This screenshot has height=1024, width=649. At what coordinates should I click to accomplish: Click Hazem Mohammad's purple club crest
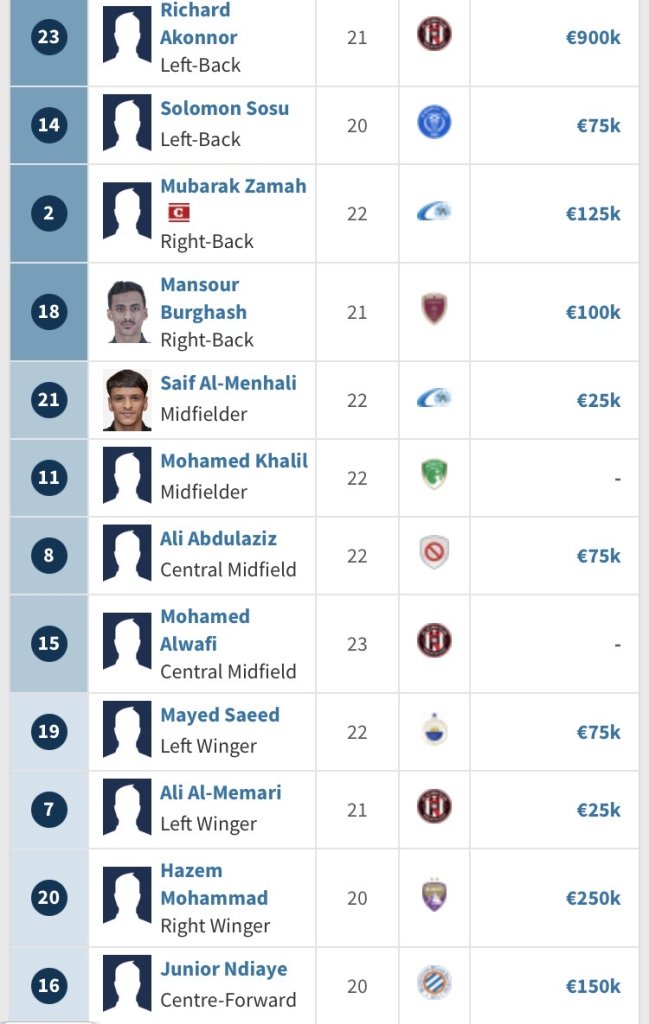434,895
